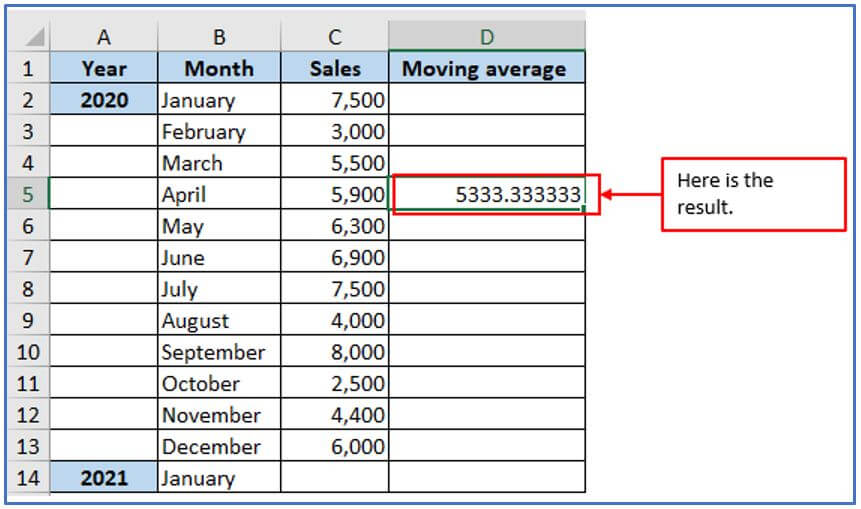861x509 pixels.
Task: Select the December cell
Action: click(219, 445)
